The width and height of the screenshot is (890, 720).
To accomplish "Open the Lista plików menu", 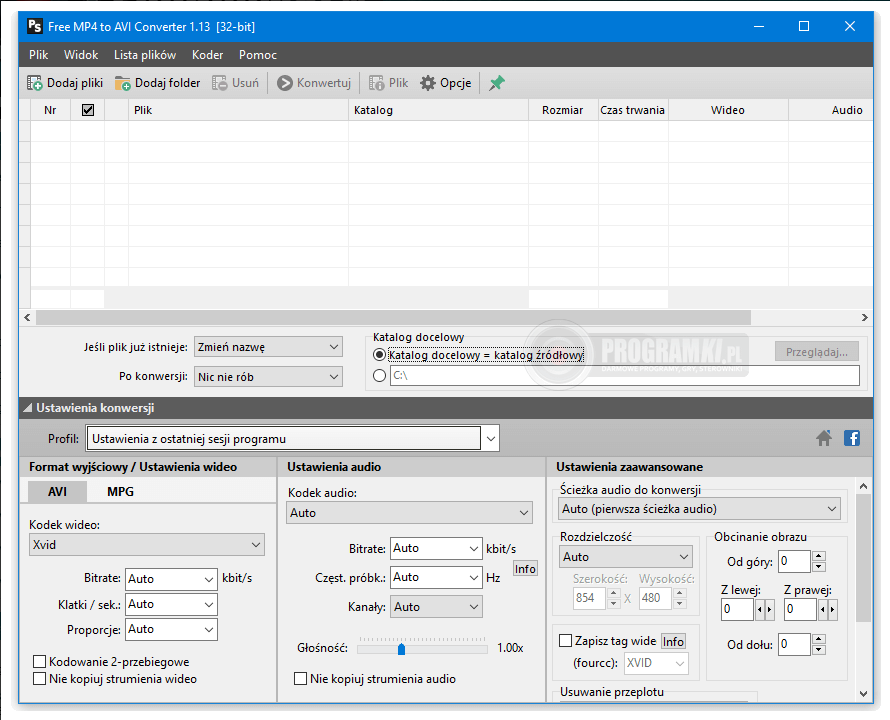I will coord(145,55).
